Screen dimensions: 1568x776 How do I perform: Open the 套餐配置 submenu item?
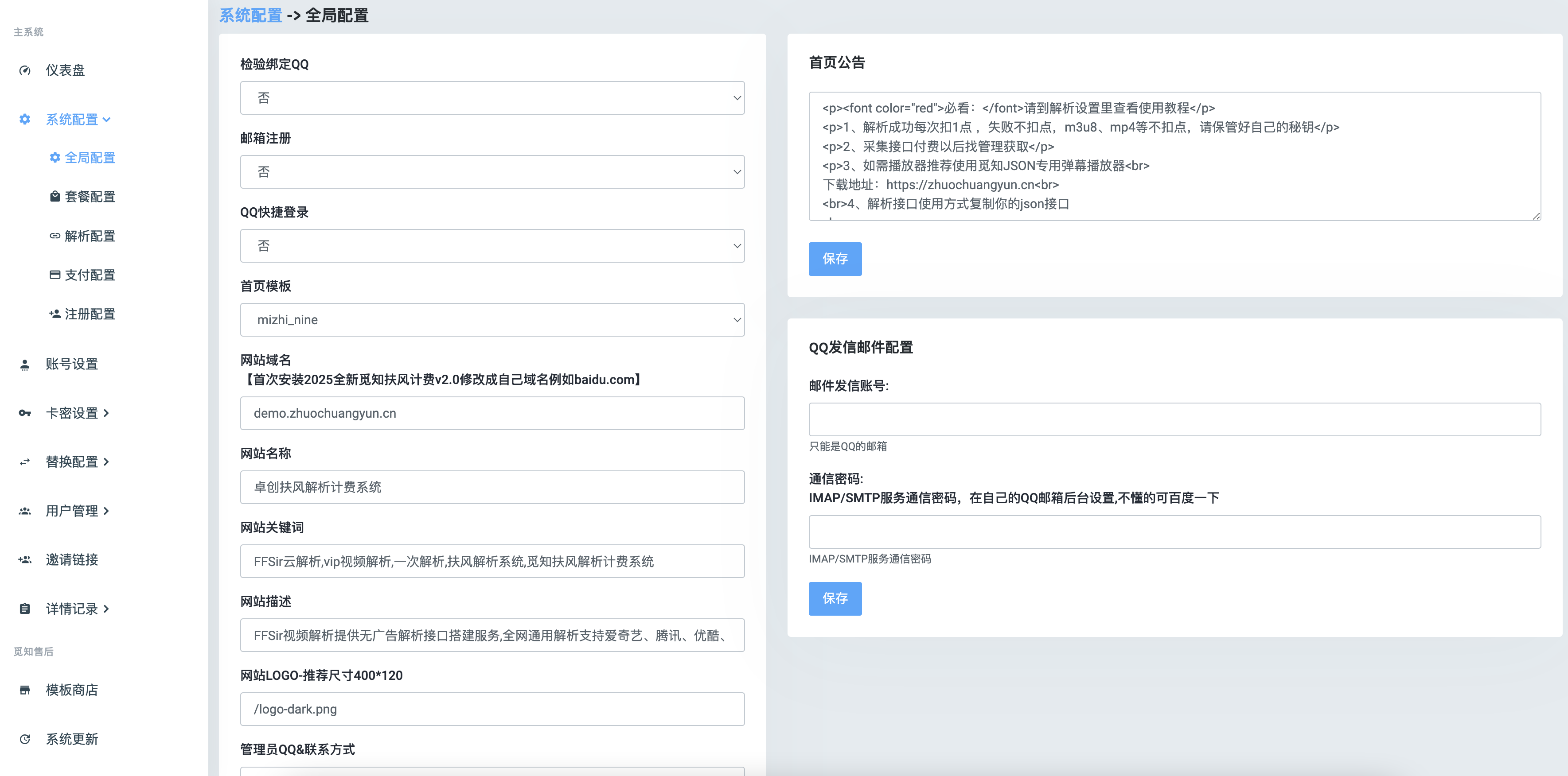click(90, 196)
